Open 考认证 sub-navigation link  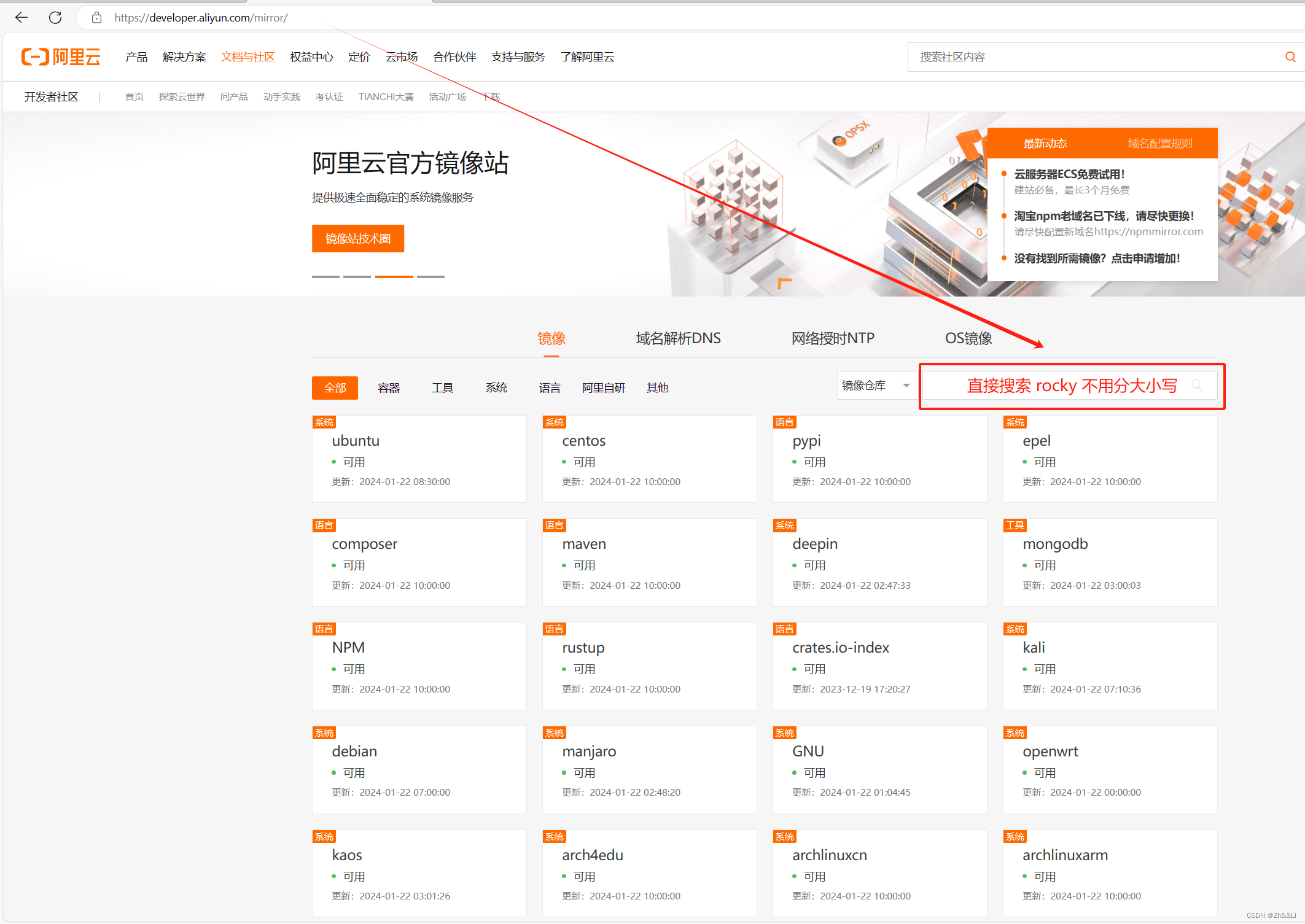pyautogui.click(x=329, y=97)
